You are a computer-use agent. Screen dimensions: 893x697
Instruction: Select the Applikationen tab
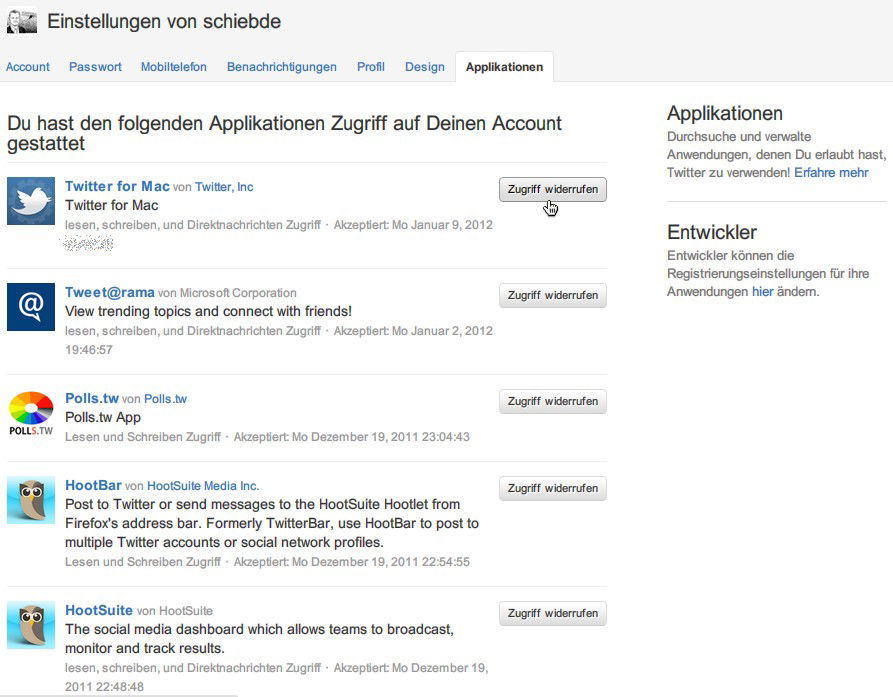coord(504,67)
